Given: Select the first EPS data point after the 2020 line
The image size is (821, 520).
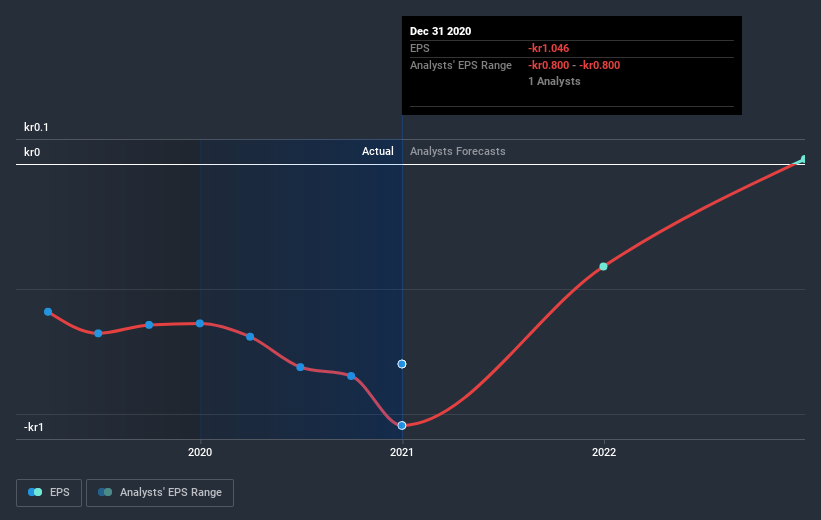Looking at the screenshot, I should (250, 337).
